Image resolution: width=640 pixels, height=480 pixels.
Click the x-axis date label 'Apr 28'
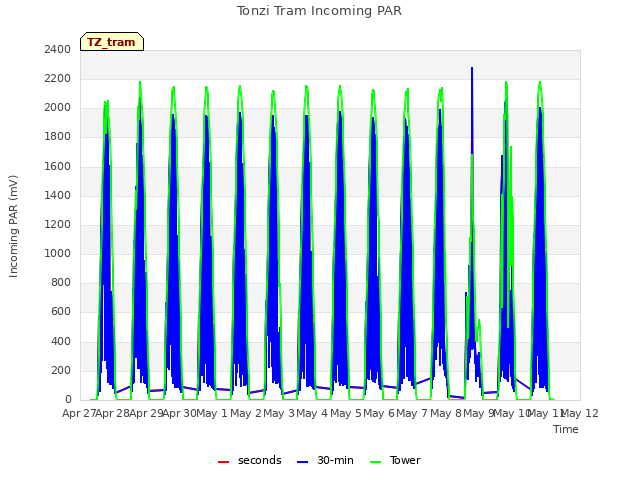113,413
